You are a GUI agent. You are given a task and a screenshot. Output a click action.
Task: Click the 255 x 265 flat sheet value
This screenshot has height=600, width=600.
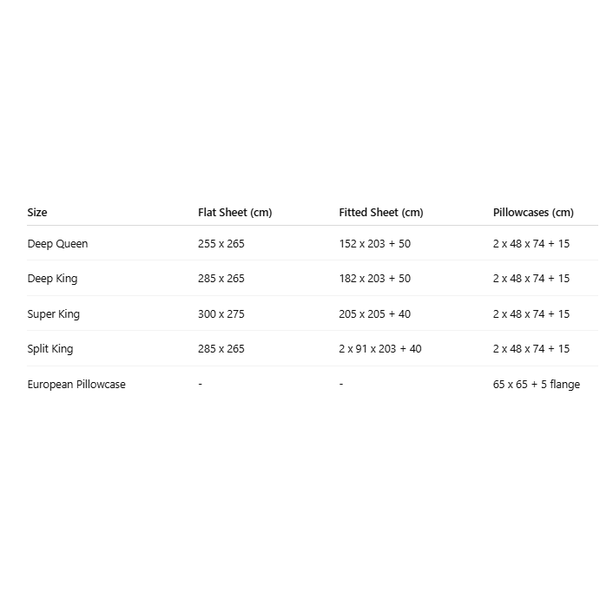pyautogui.click(x=221, y=244)
